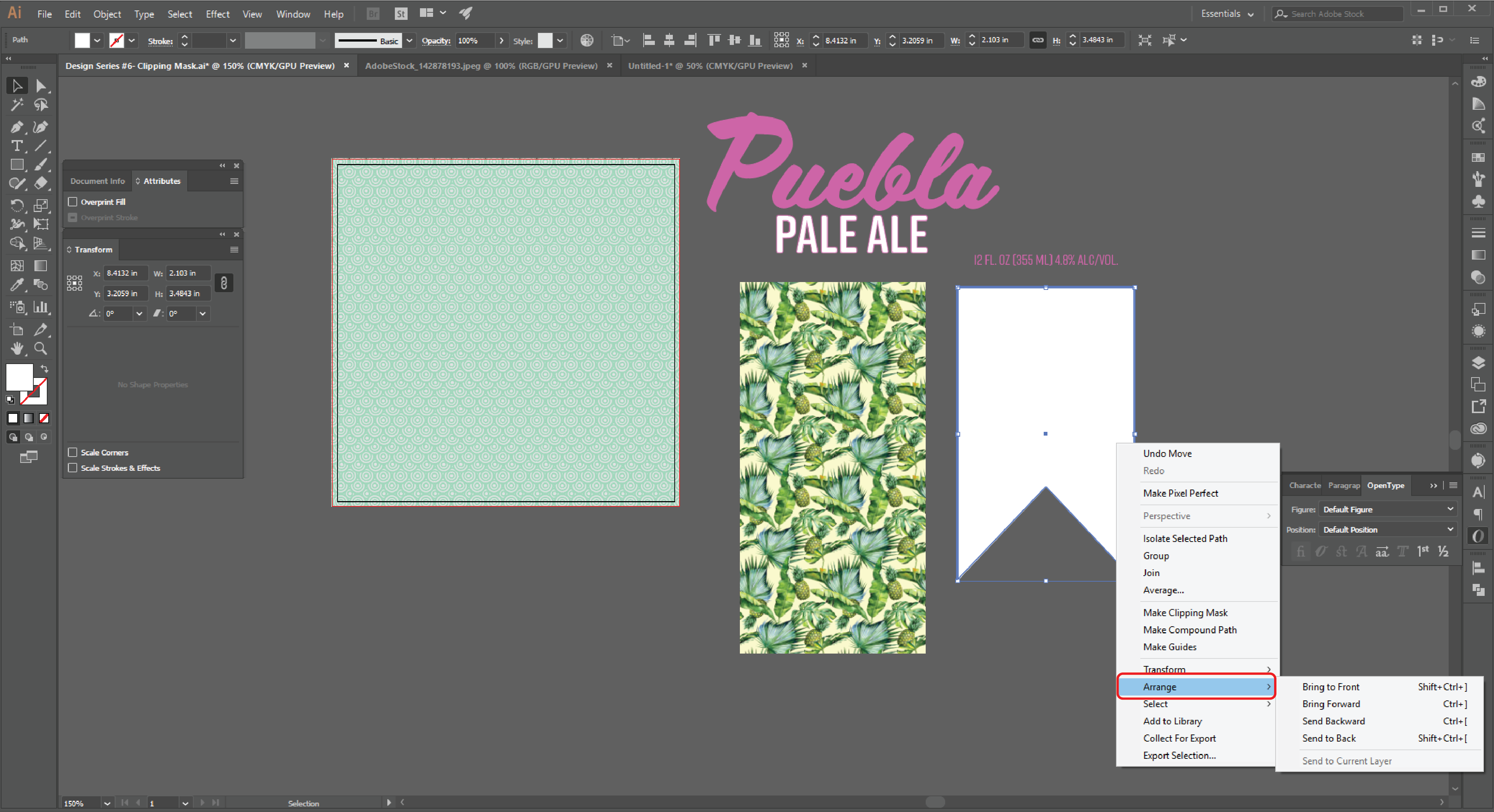Open the Effect menu

click(218, 14)
